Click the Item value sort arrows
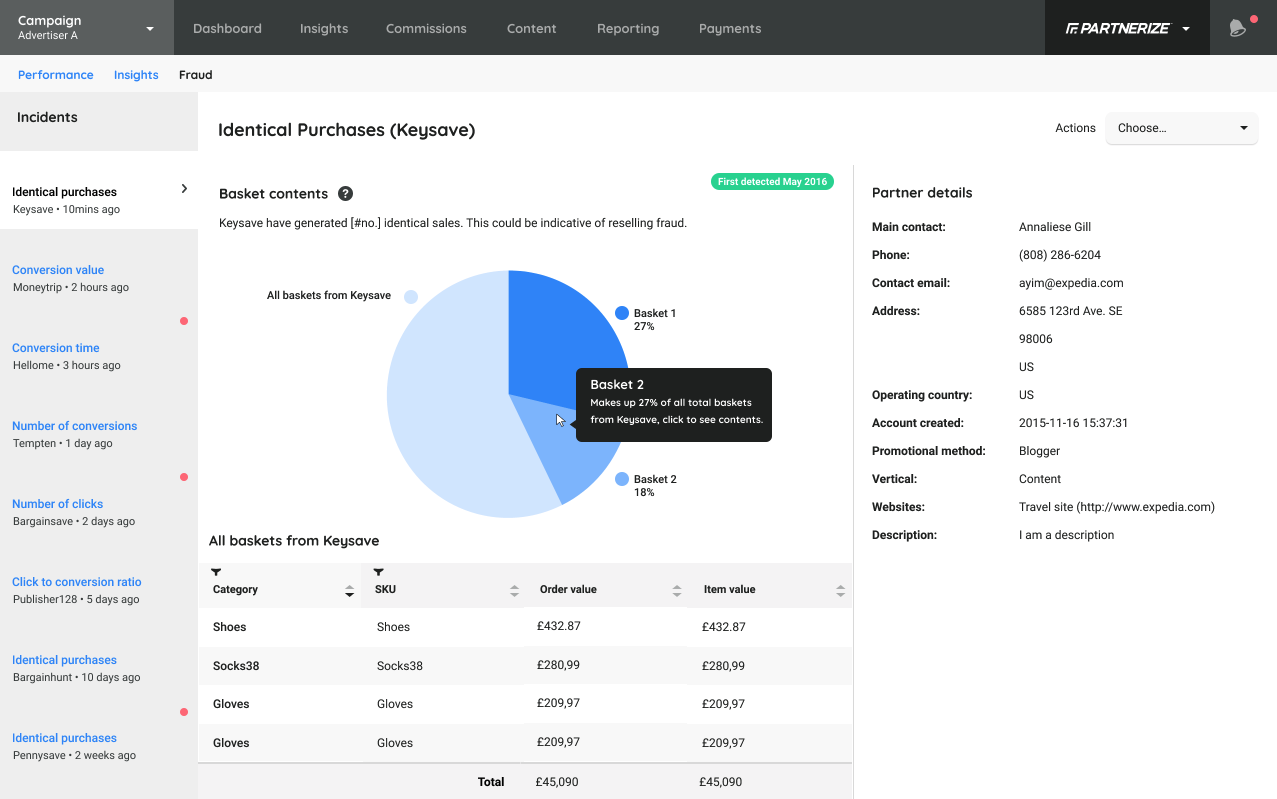Image resolution: width=1277 pixels, height=799 pixels. [x=840, y=590]
